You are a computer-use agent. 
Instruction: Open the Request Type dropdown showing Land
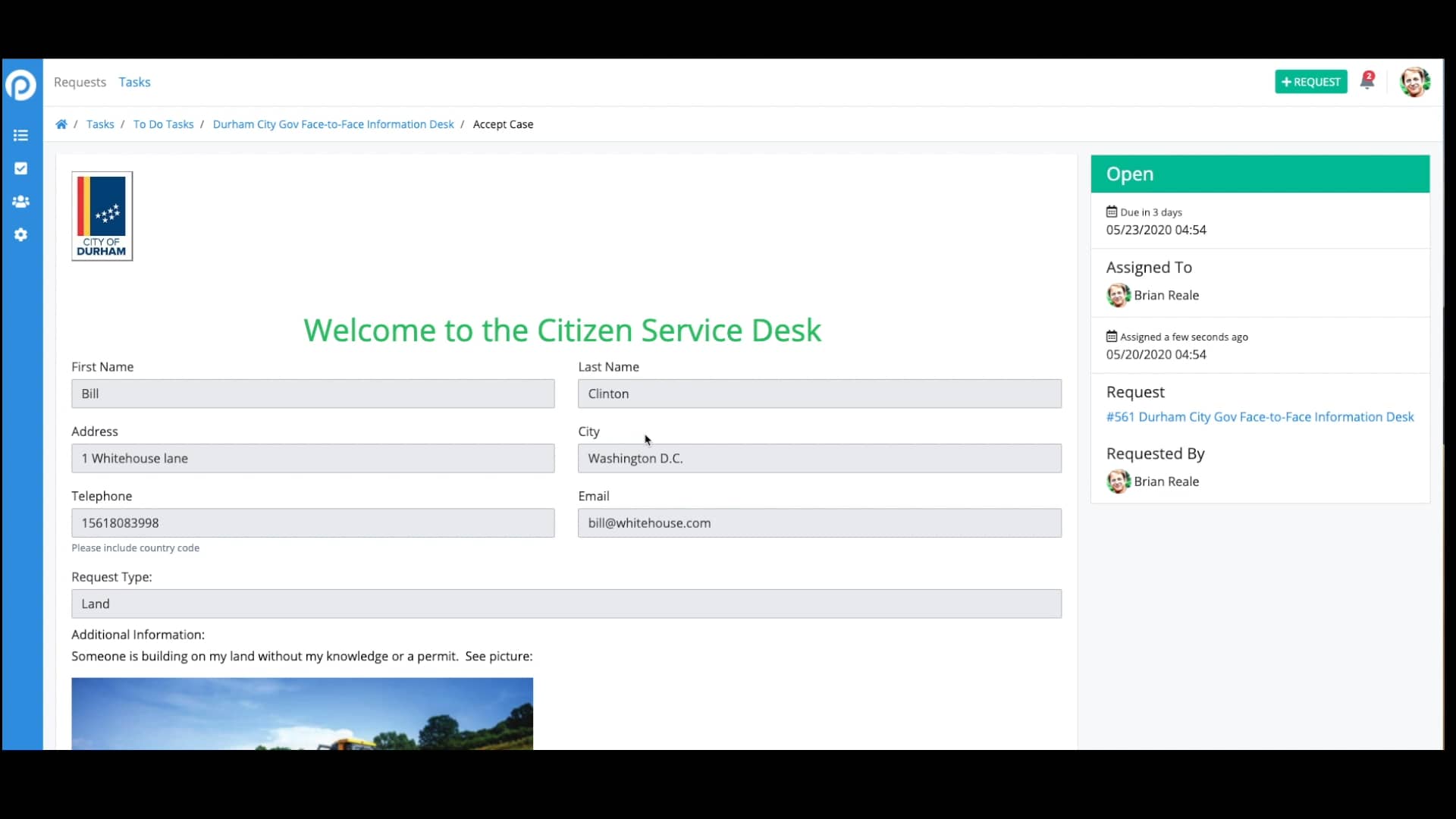[566, 604]
